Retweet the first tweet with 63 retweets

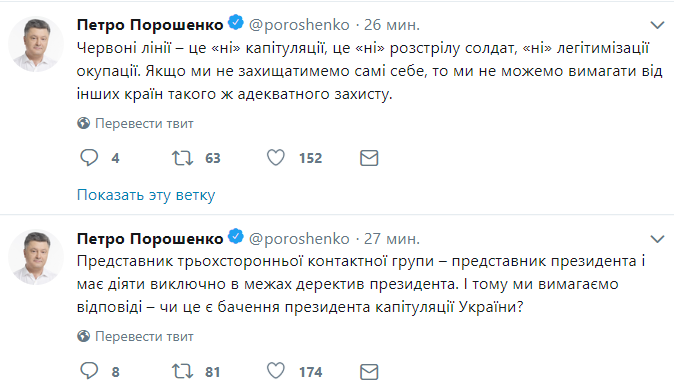click(x=183, y=158)
